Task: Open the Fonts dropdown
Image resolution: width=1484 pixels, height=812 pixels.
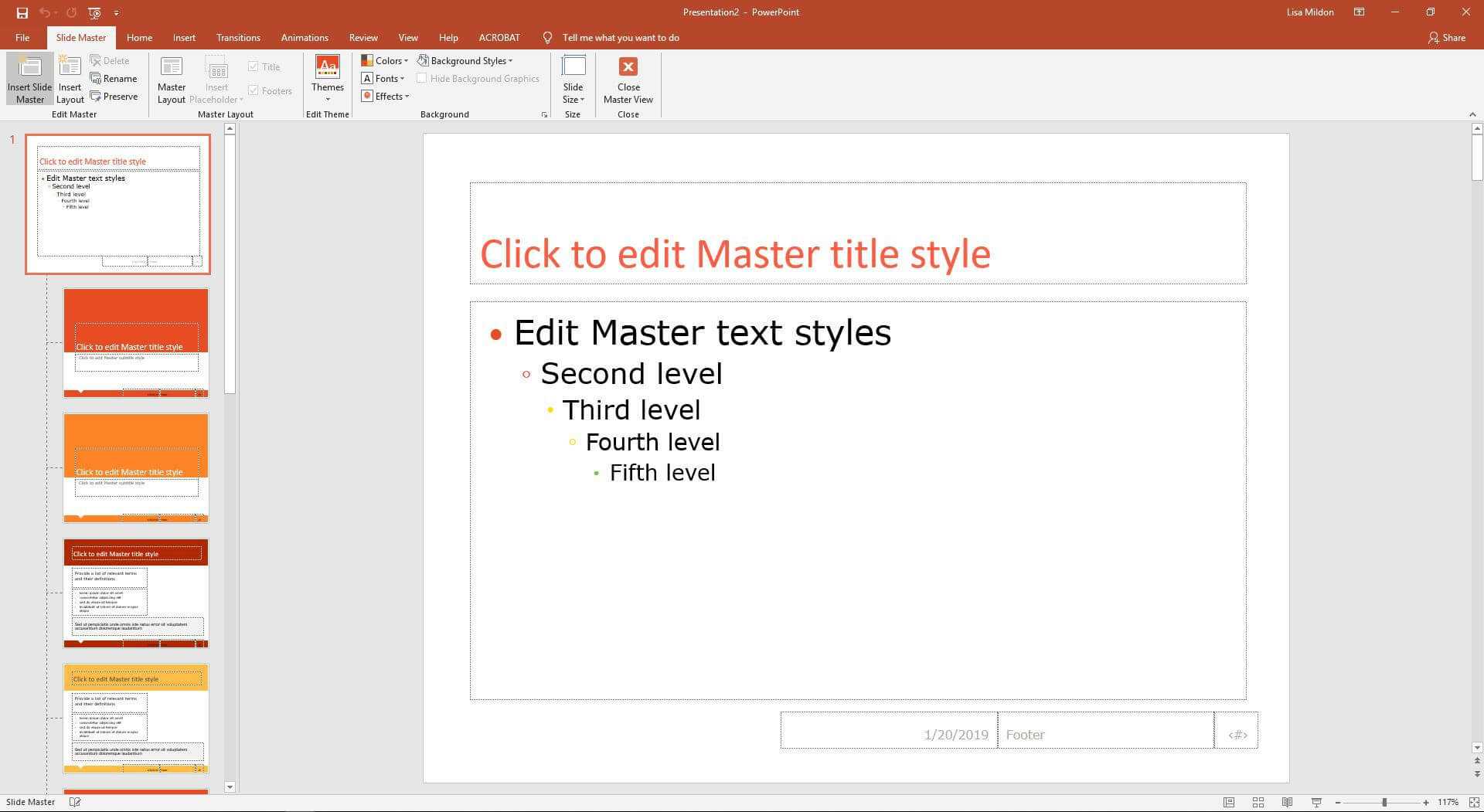Action: tap(383, 78)
